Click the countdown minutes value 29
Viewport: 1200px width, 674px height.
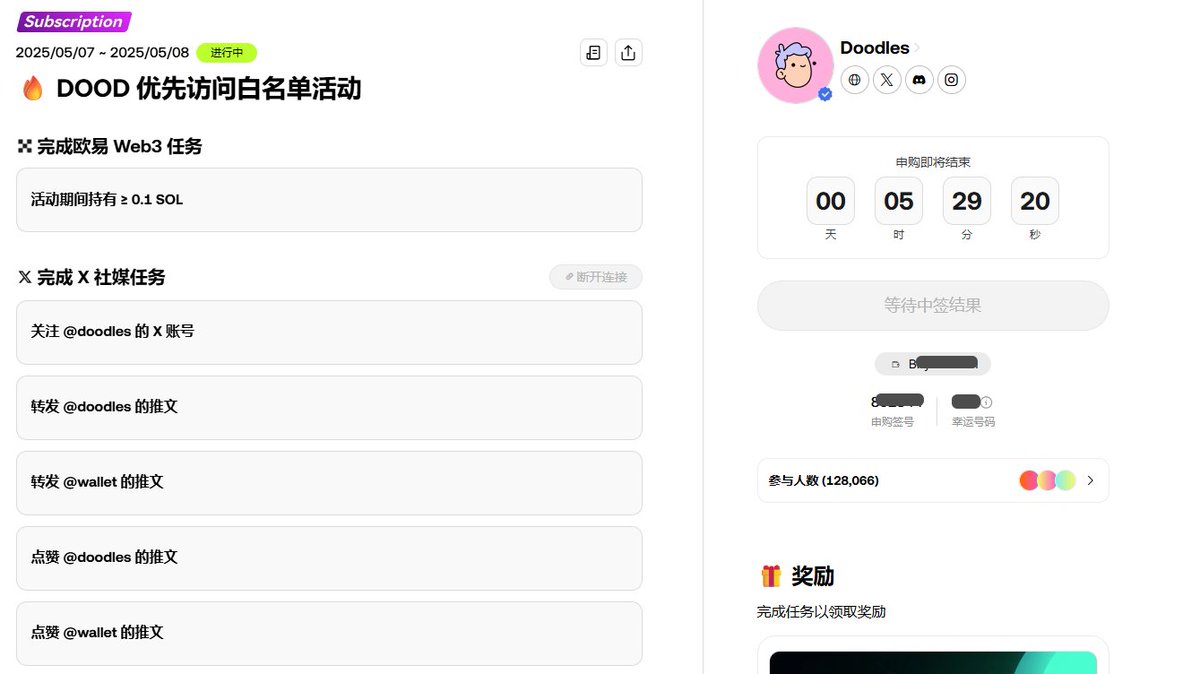(967, 201)
